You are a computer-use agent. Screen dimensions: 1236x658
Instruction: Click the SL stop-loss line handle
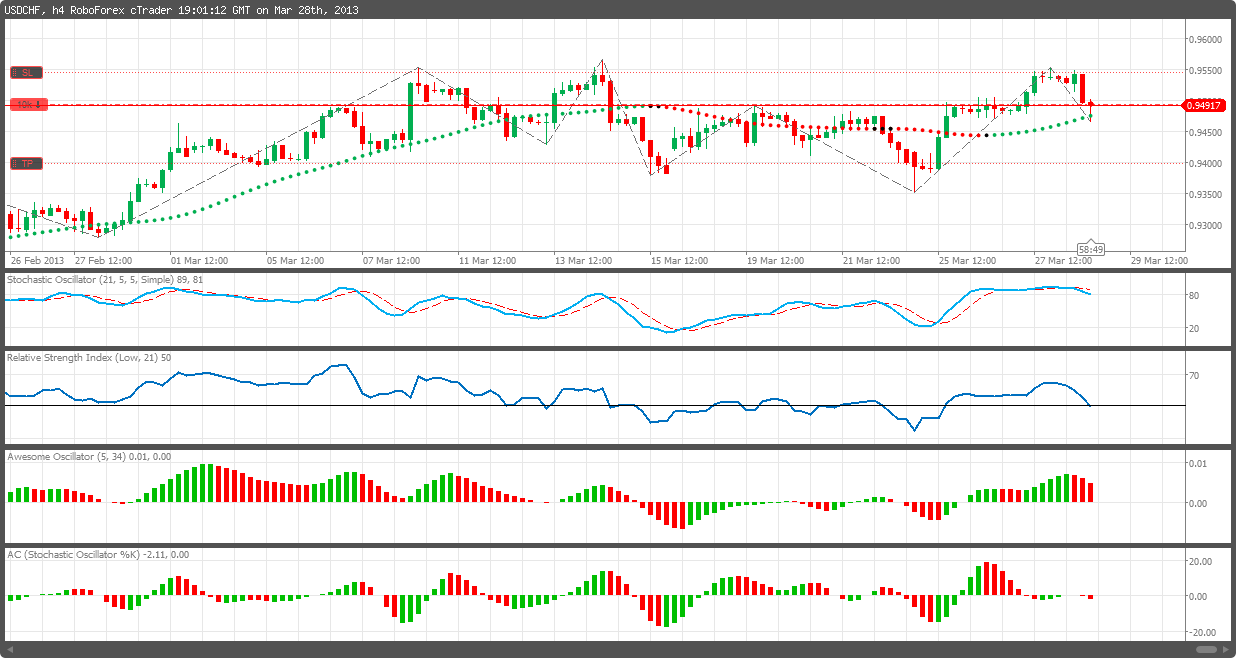tap(25, 72)
